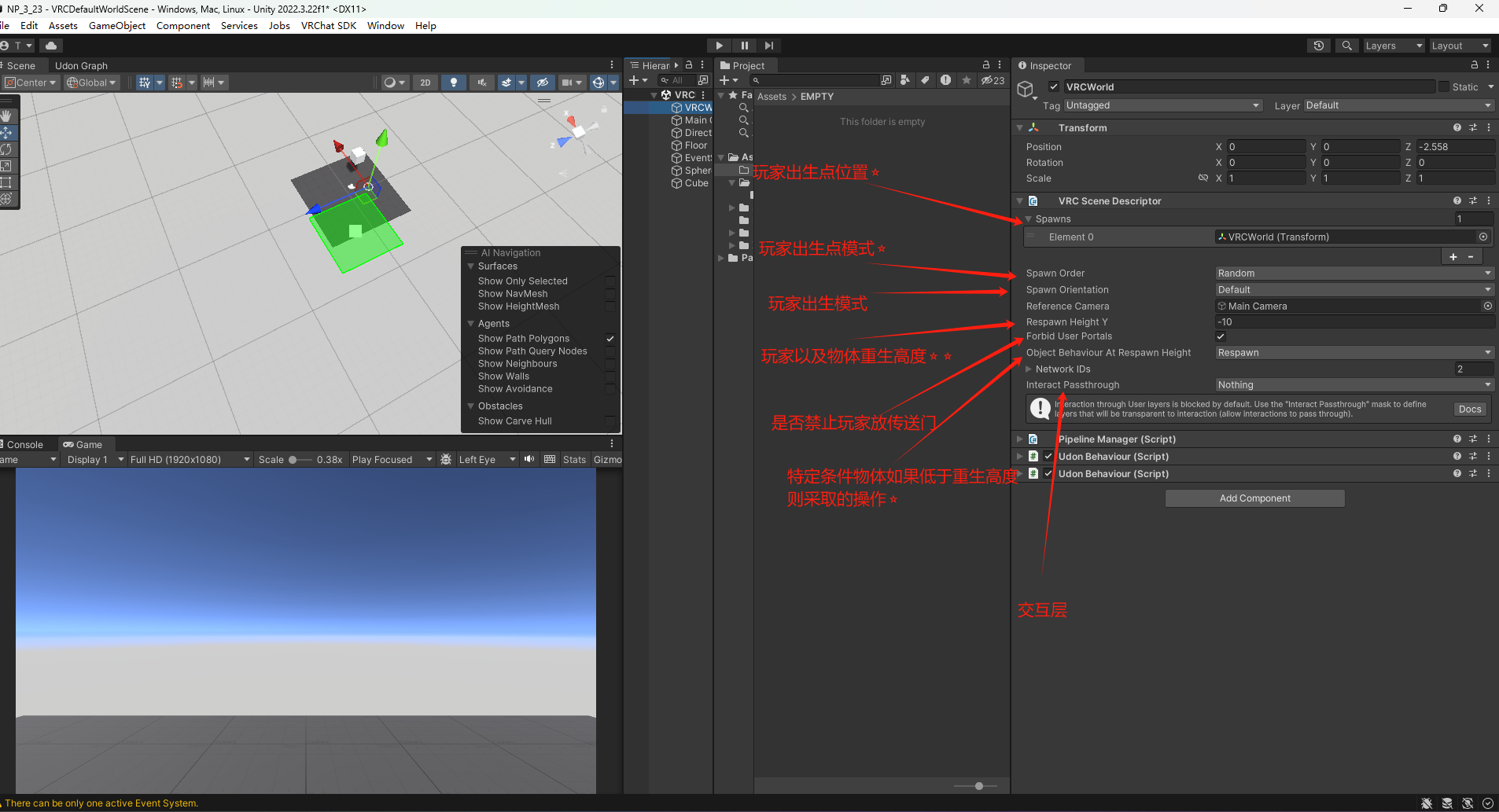Open Project search by type filter icon

pos(905,80)
